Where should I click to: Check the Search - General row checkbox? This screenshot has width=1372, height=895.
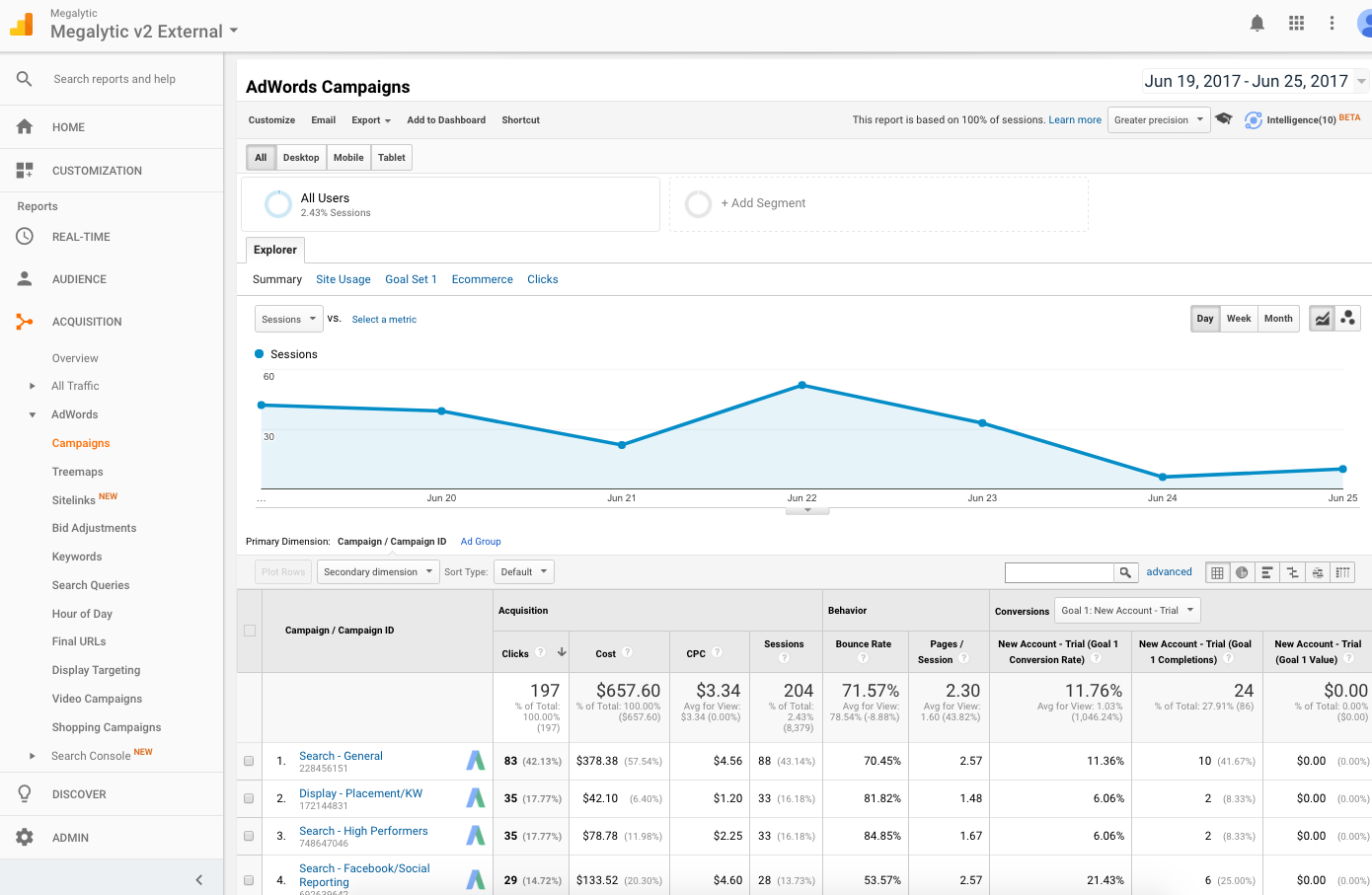249,761
